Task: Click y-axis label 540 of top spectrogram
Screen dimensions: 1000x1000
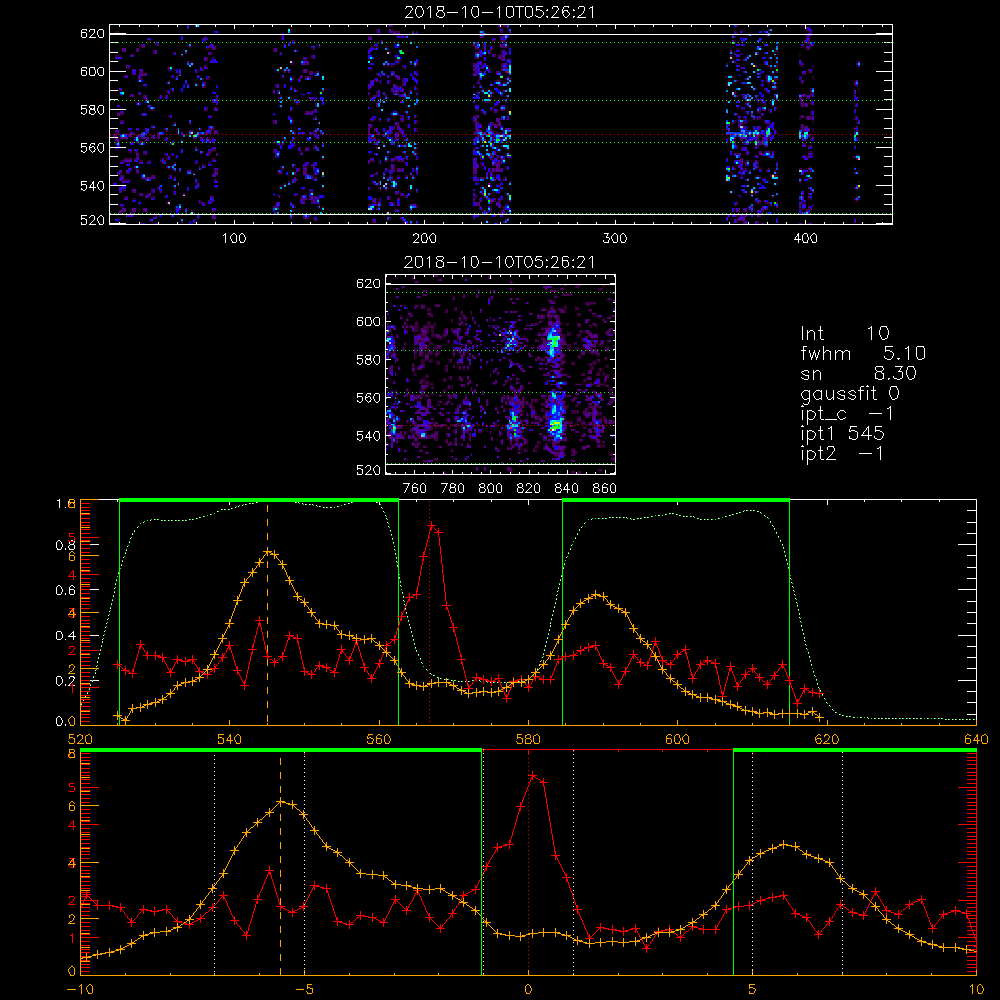Action: 92,186
